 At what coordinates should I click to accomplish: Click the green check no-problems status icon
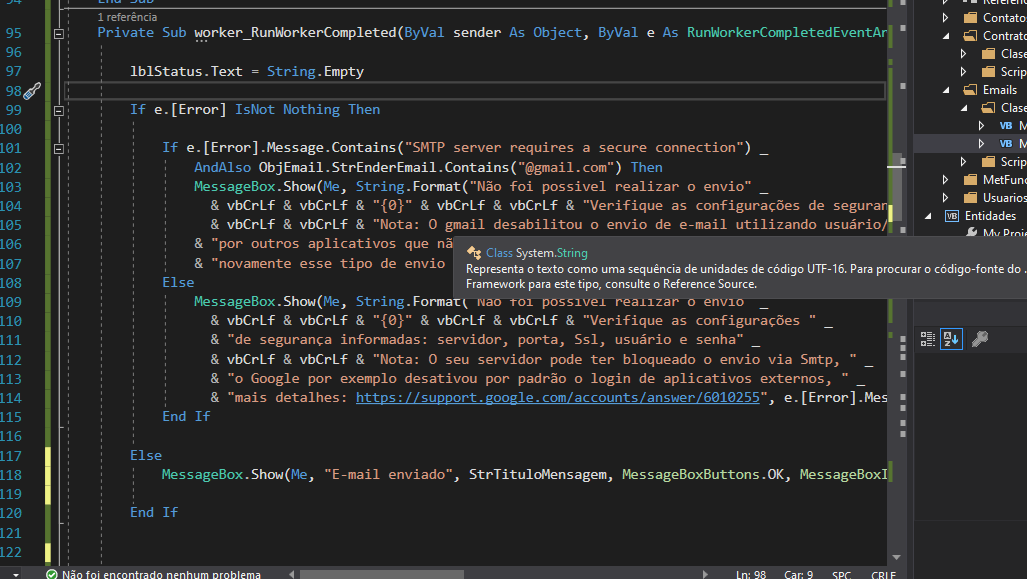52,574
